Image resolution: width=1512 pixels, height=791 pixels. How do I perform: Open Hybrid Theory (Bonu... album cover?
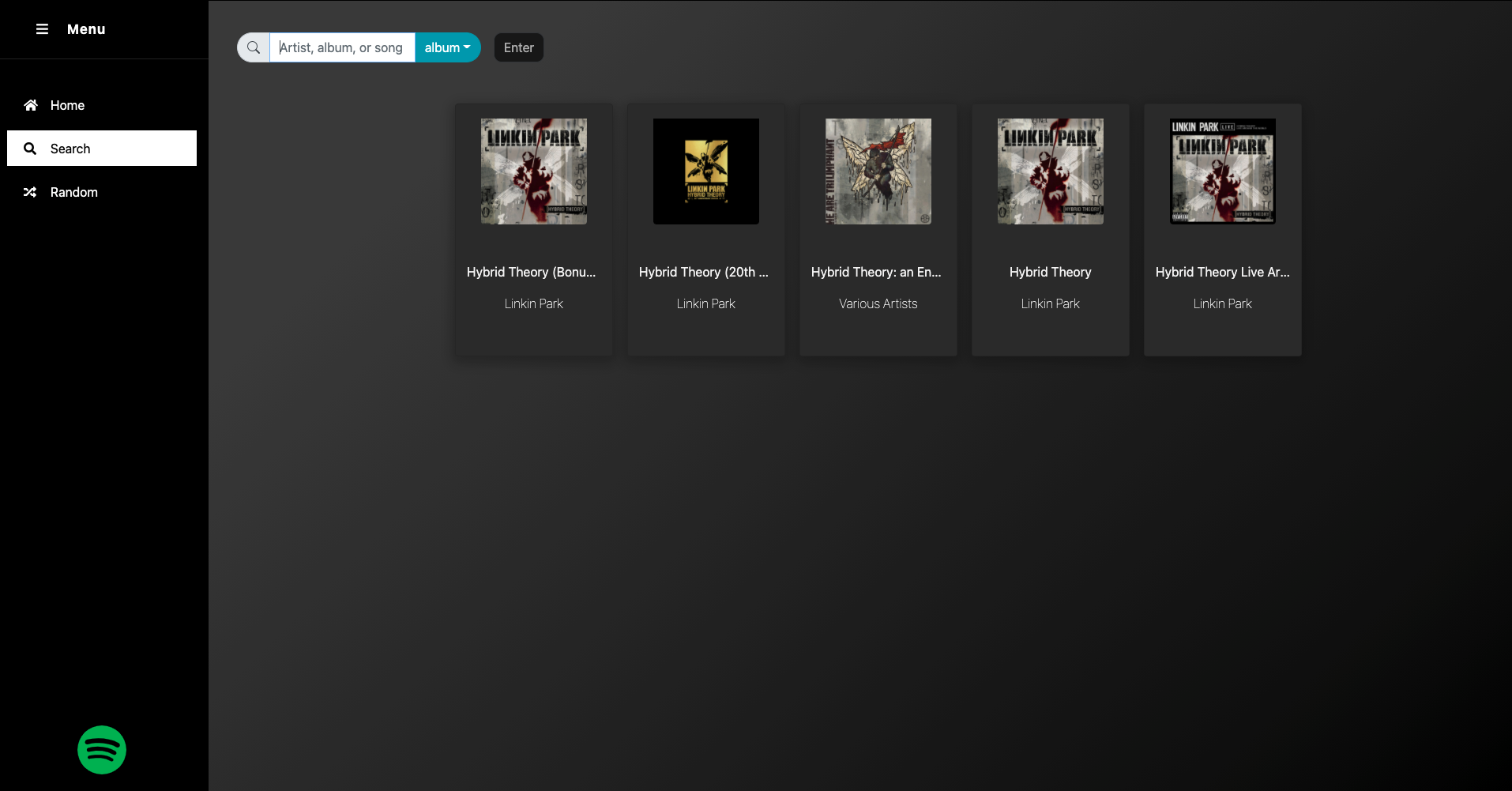[534, 171]
